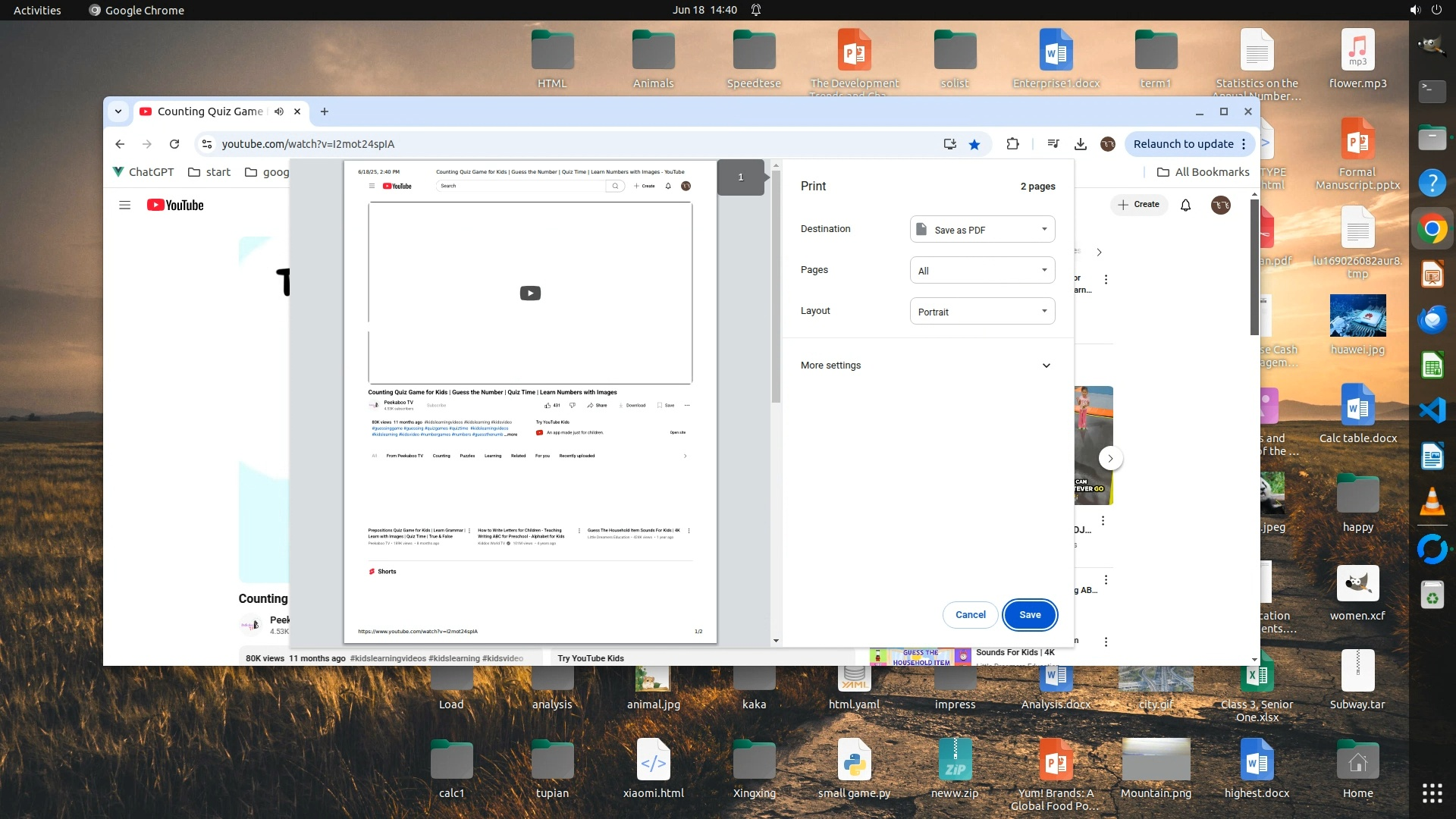Viewport: 1456px width, 819px height.
Task: Reload the page with refresh icon
Action: pos(174,144)
